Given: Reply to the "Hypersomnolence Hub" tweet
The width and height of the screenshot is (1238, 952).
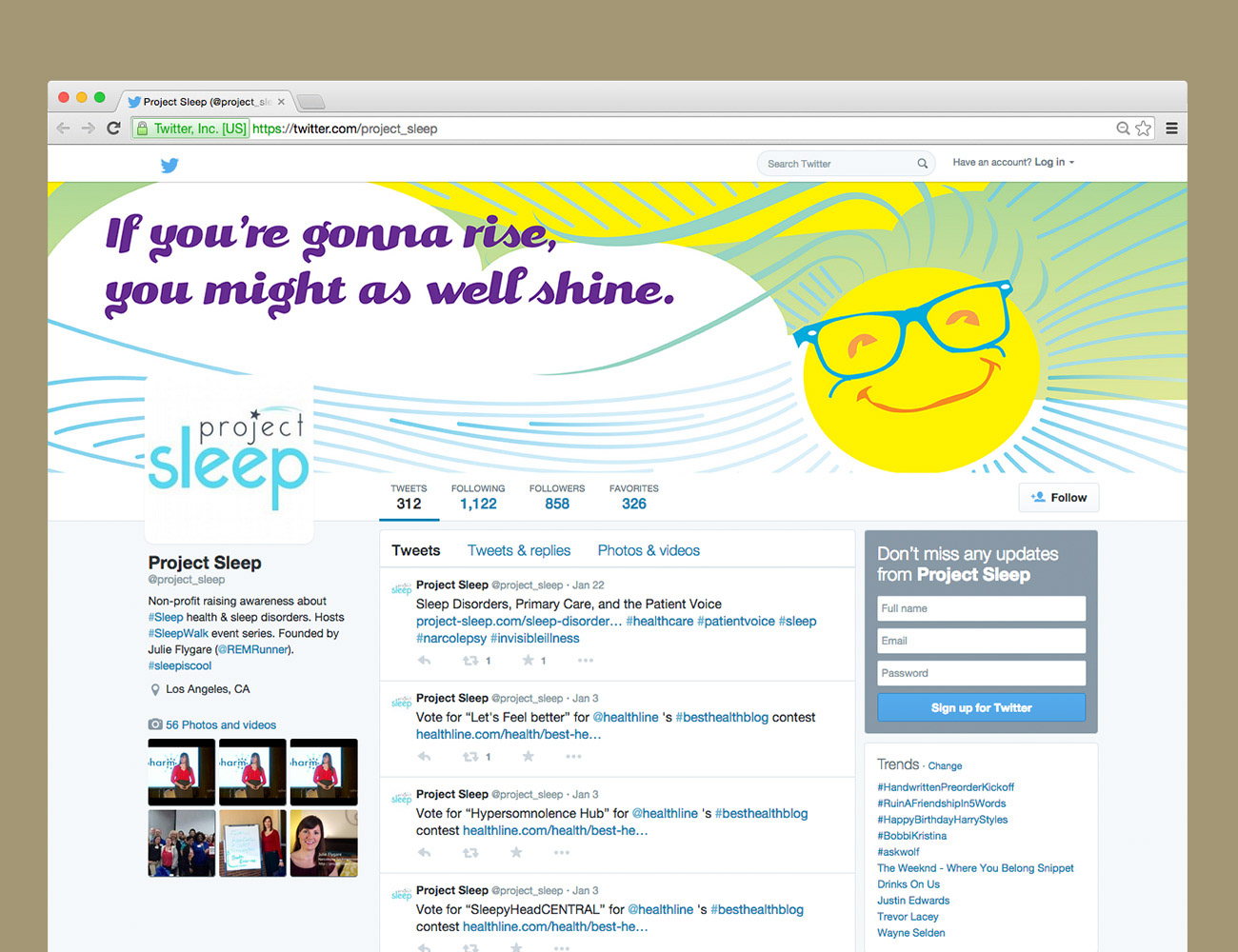Looking at the screenshot, I should coord(425,853).
